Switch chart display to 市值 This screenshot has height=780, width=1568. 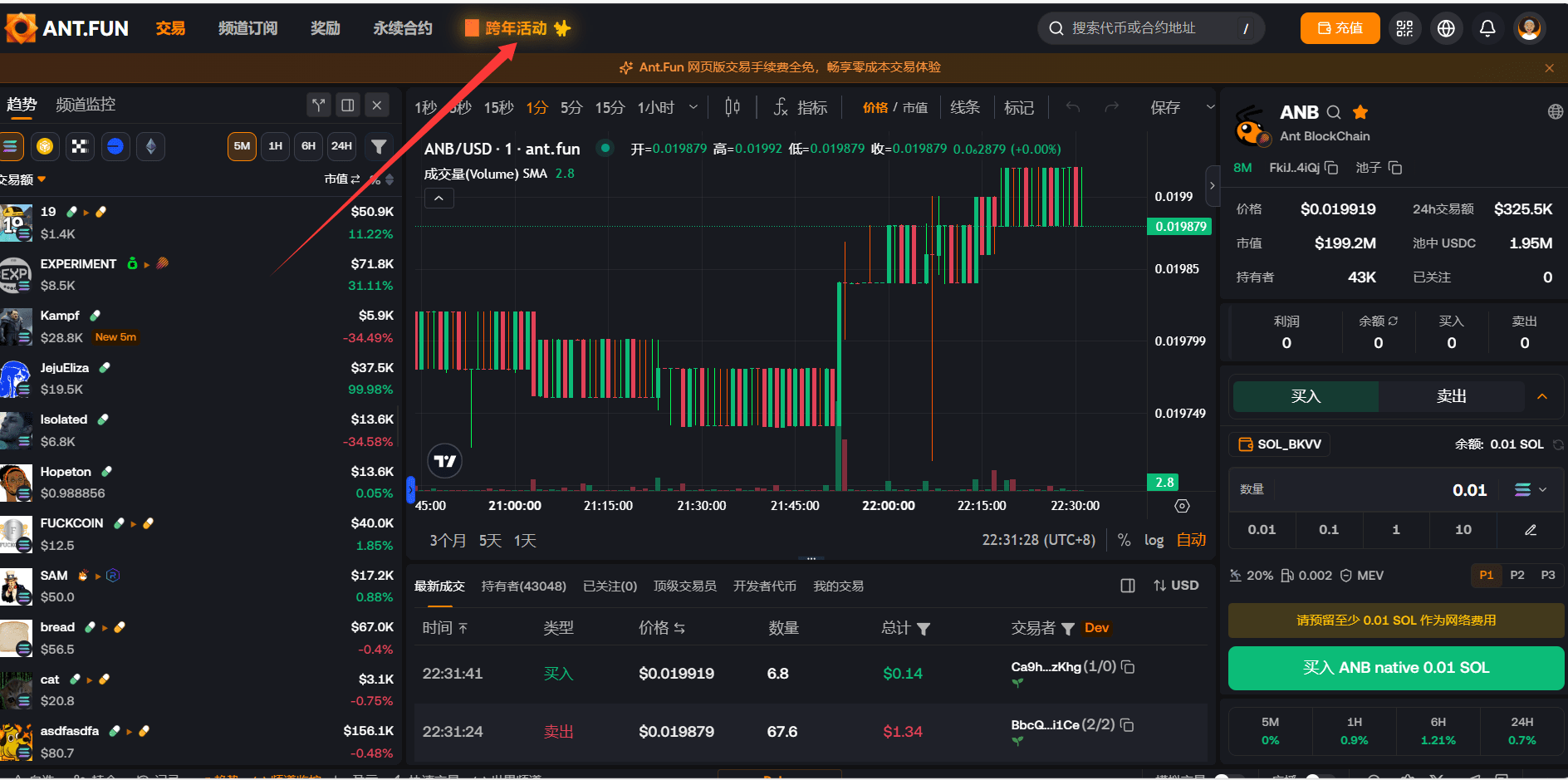point(915,107)
